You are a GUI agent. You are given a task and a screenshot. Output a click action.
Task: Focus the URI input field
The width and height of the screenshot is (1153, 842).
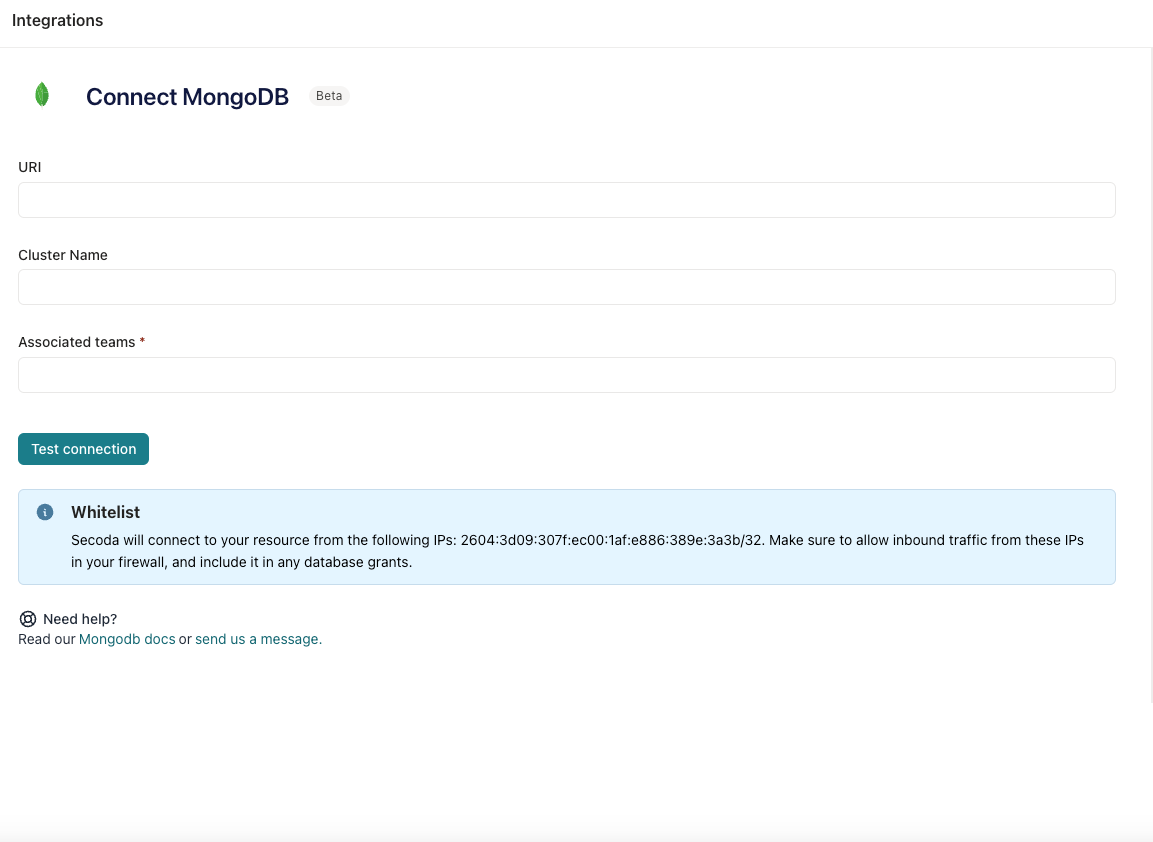566,200
